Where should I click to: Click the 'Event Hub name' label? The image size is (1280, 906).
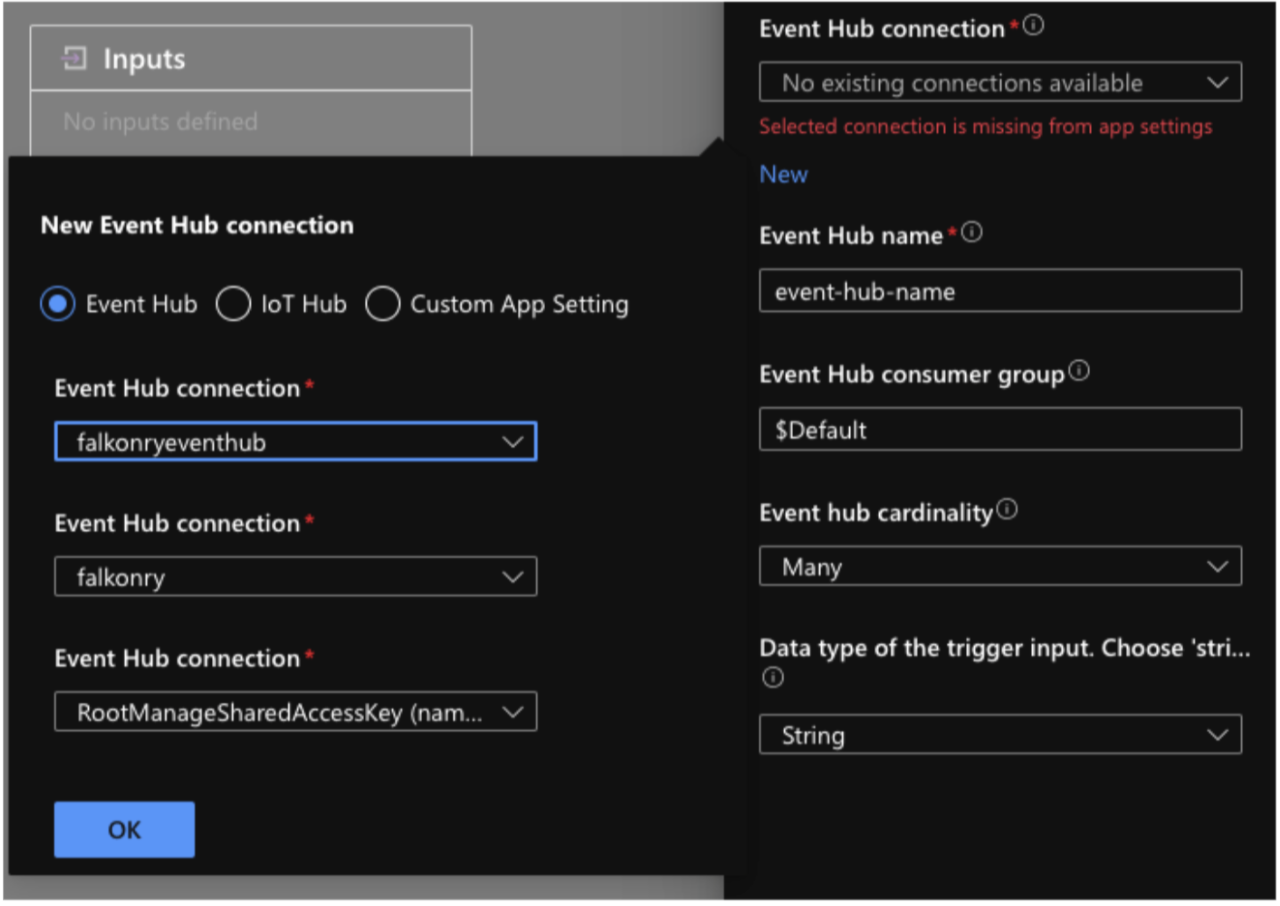point(851,236)
